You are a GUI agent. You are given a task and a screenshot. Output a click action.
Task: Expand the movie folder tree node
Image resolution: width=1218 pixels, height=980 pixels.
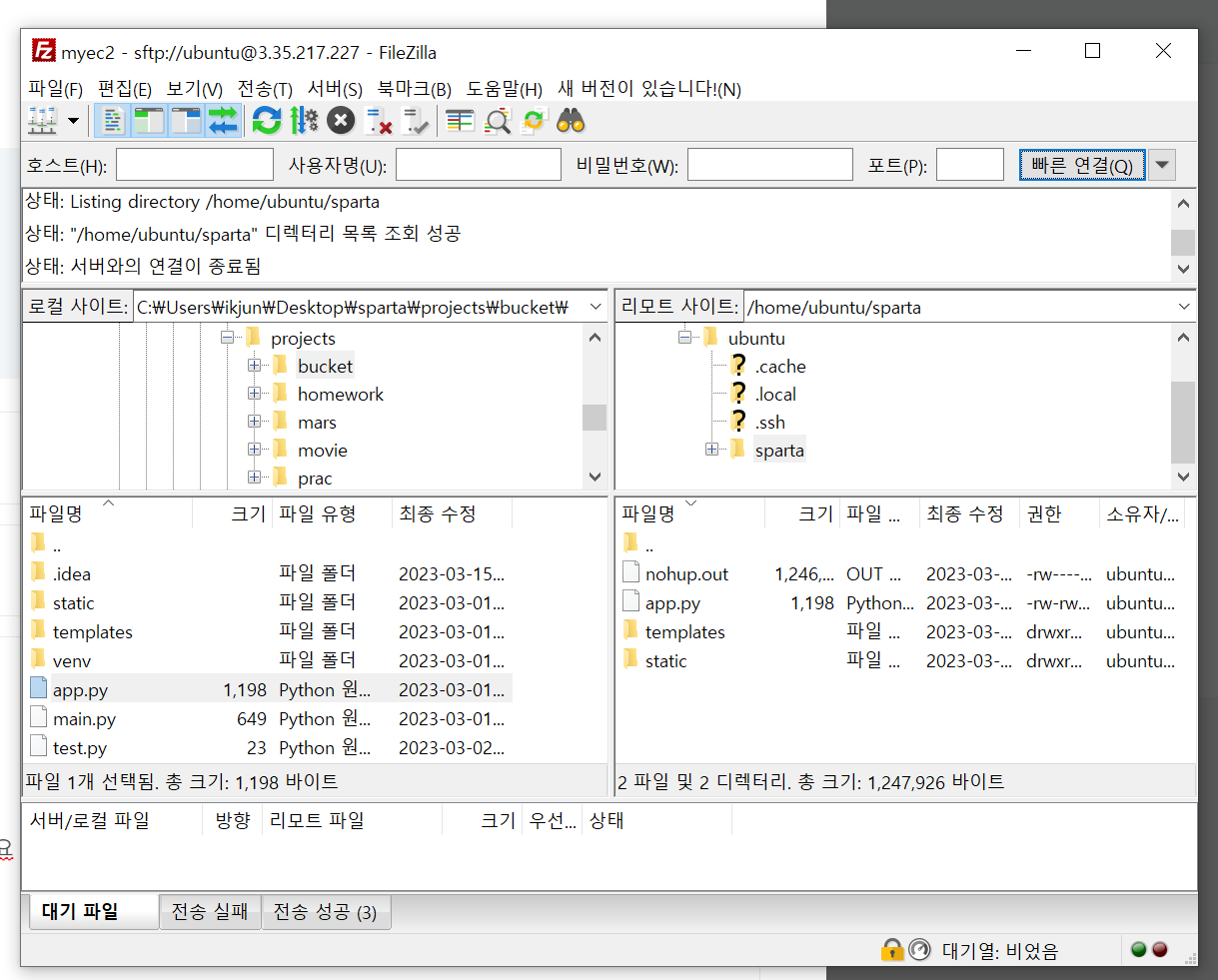tap(254, 450)
